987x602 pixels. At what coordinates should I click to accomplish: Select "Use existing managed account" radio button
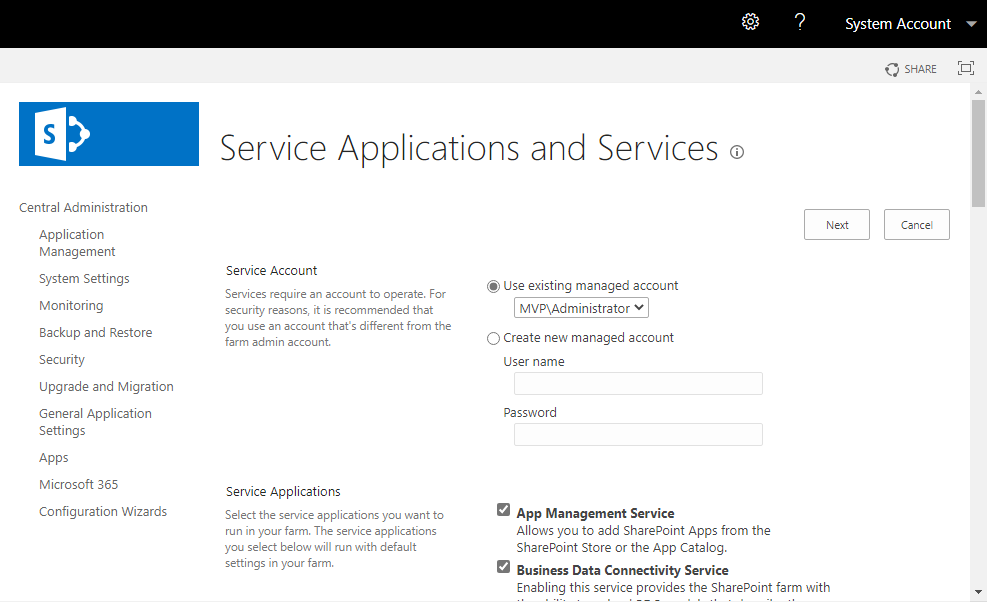click(x=493, y=286)
